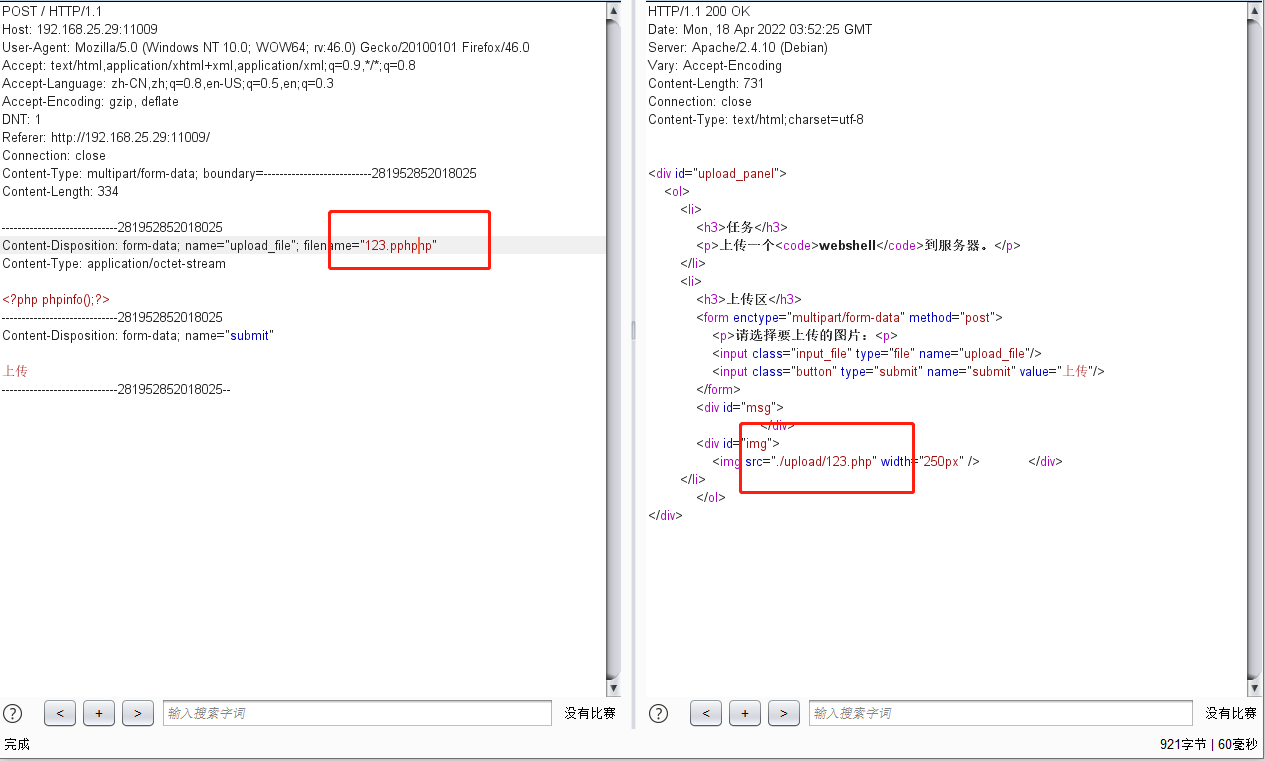Click the img src "./upload/123.php" line
The width and height of the screenshot is (1265, 761).
(x=846, y=461)
